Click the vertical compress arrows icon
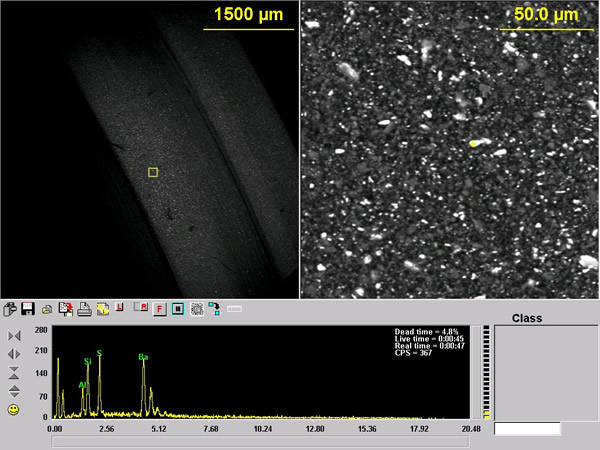600x450 pixels. 14,373
